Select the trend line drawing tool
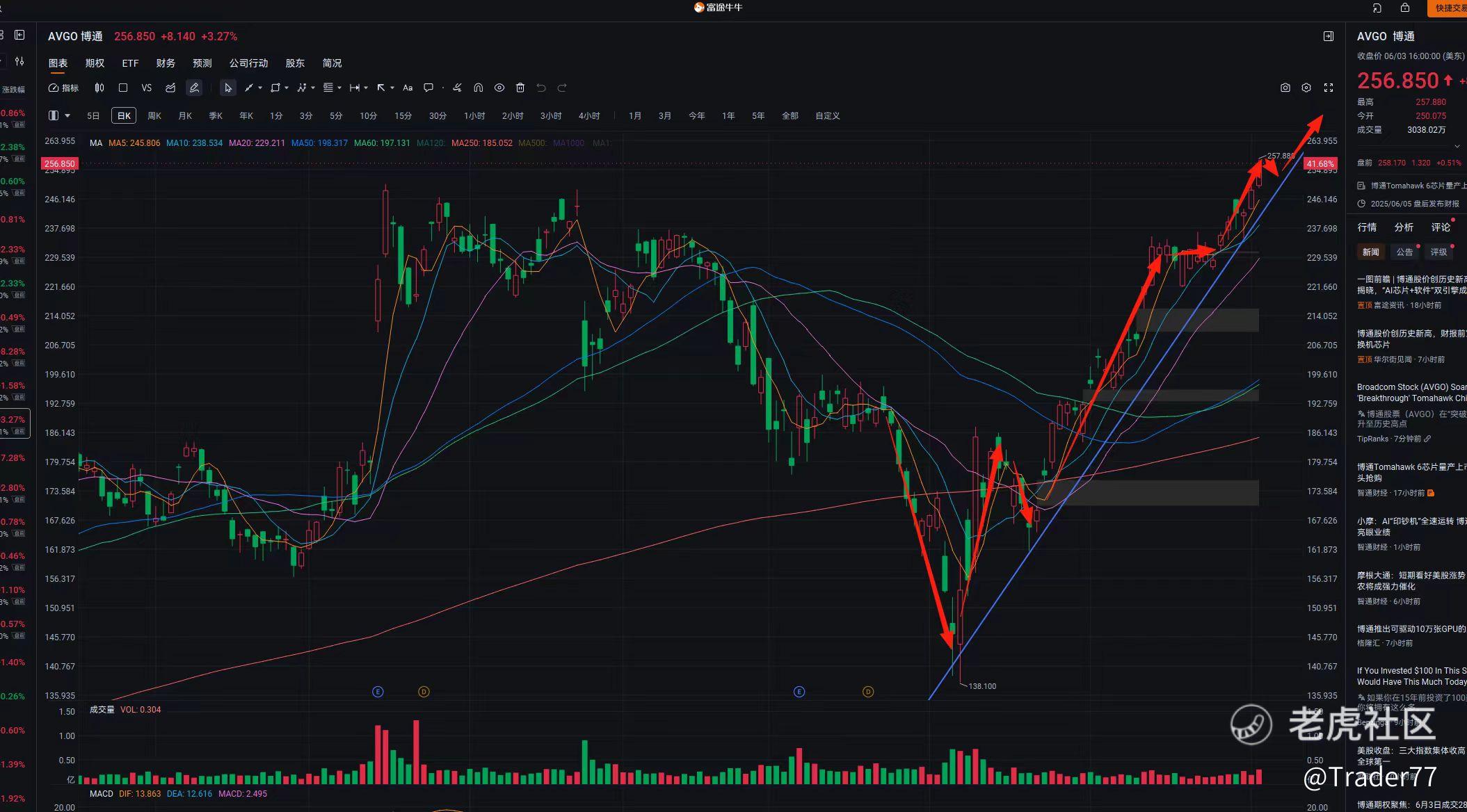1467x812 pixels. pos(248,88)
